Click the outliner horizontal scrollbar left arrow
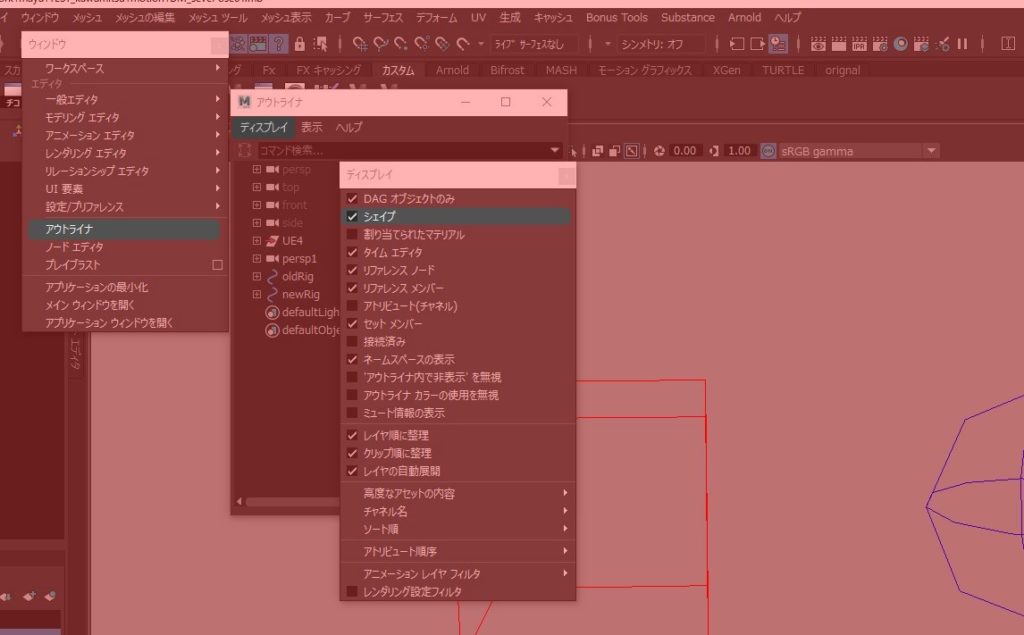1024x635 pixels. (x=239, y=502)
